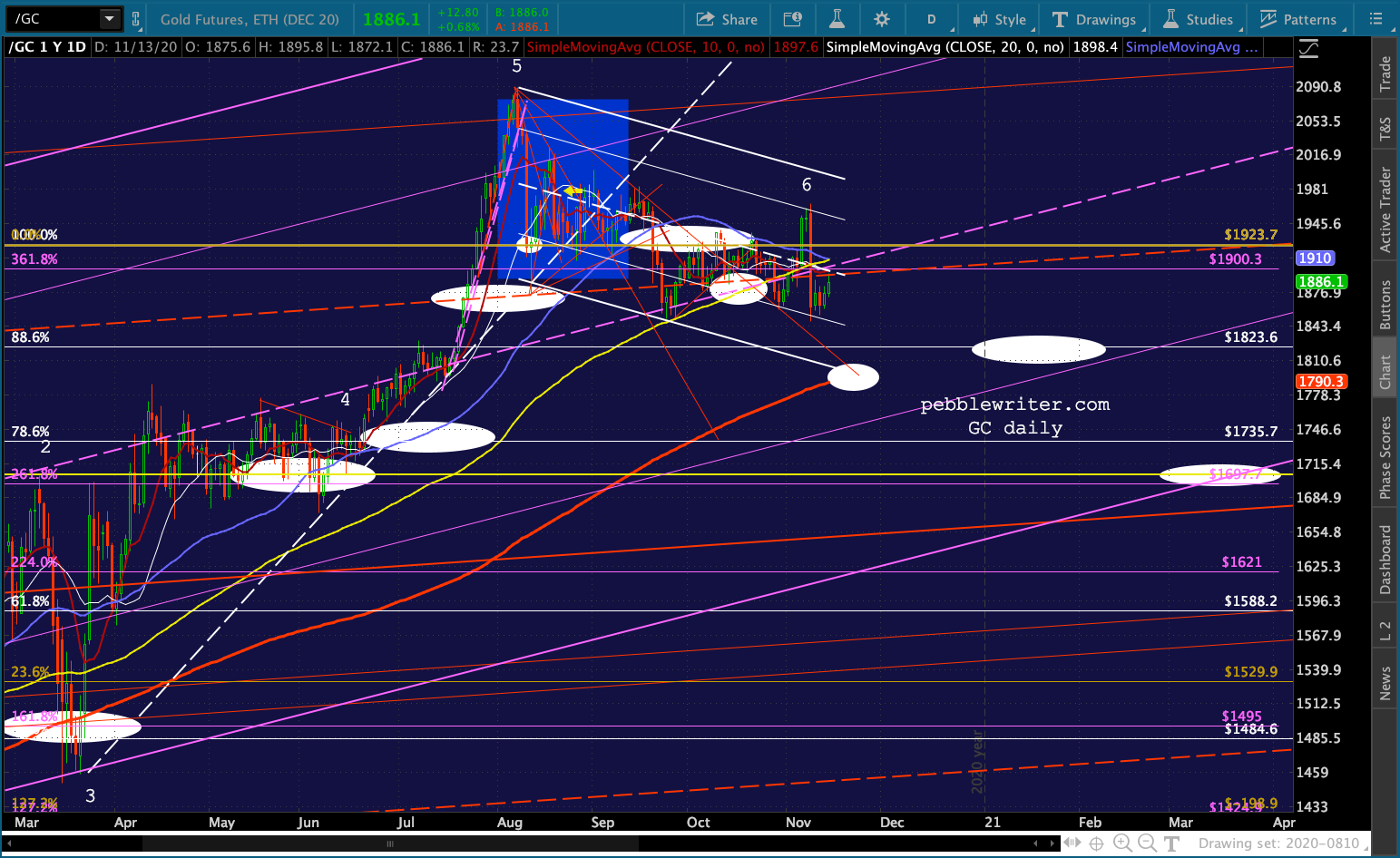Image resolution: width=1400 pixels, height=858 pixels.
Task: Open the Drawings menu
Action: point(1094,19)
